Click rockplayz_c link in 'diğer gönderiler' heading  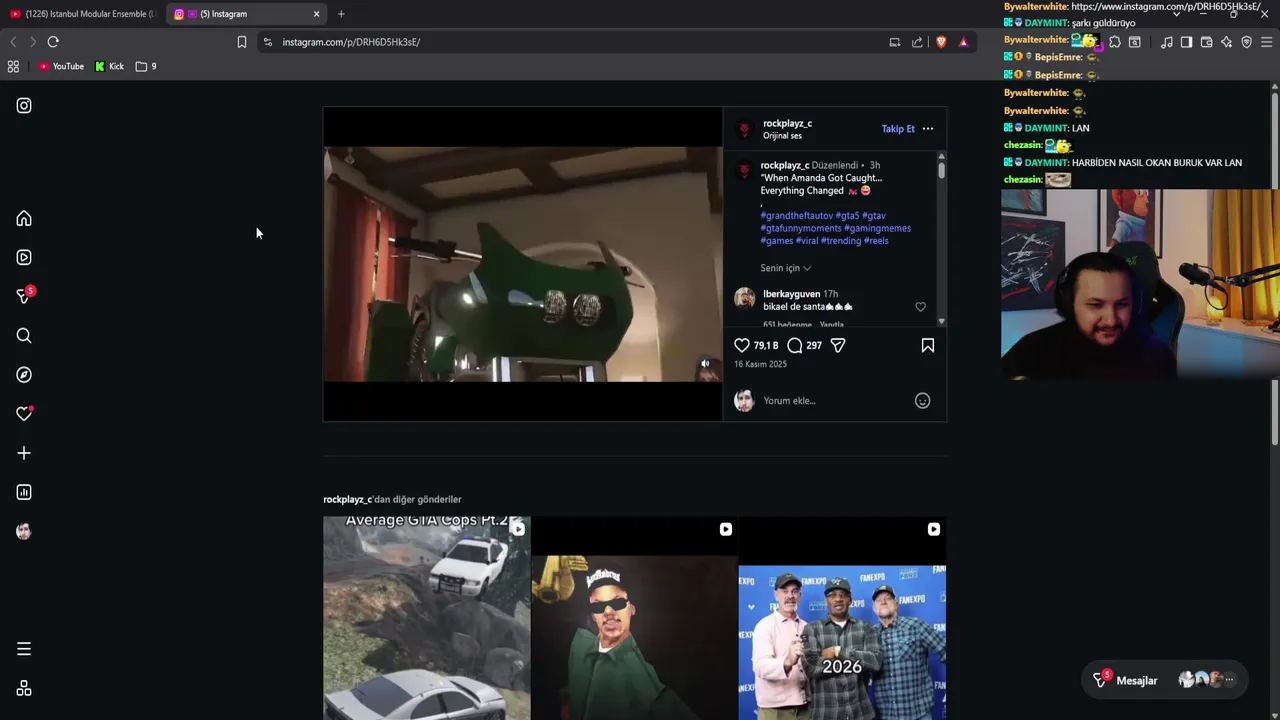(347, 499)
